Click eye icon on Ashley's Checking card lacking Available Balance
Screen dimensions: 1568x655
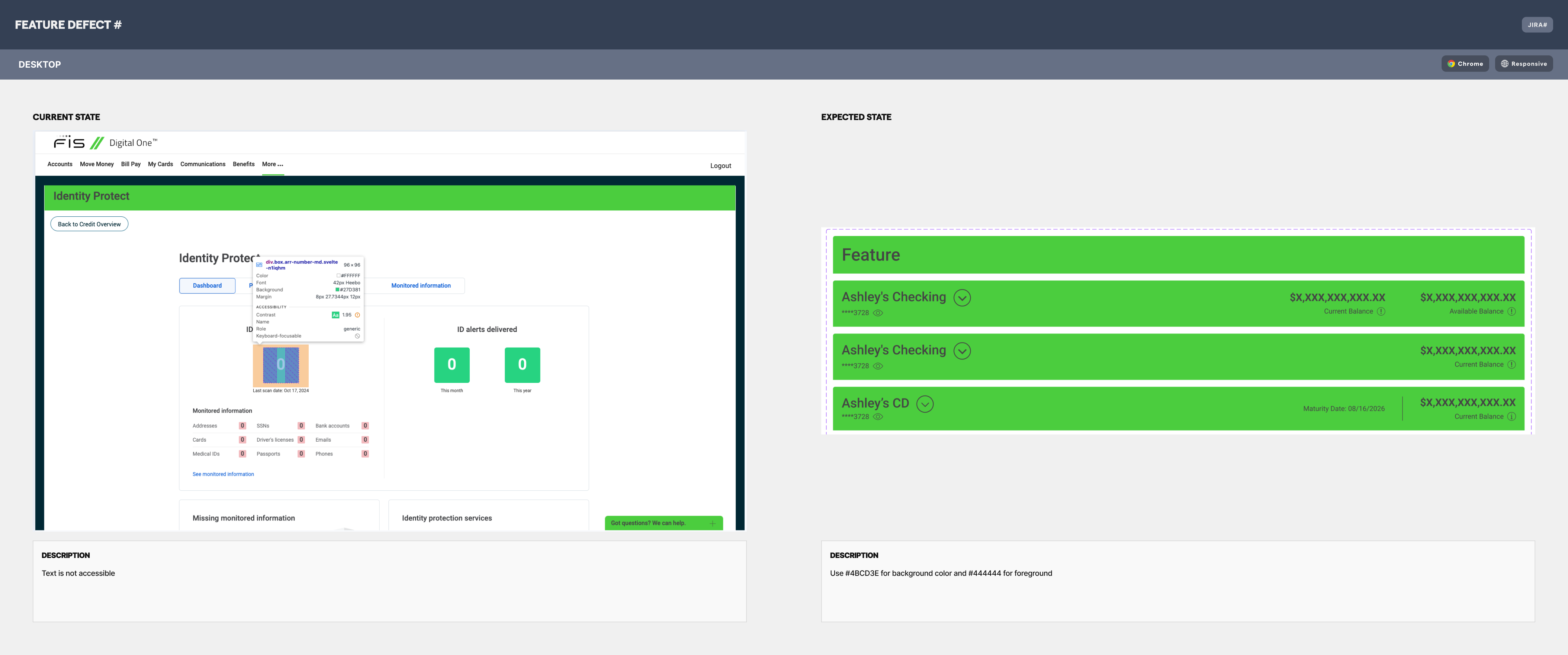[x=878, y=366]
